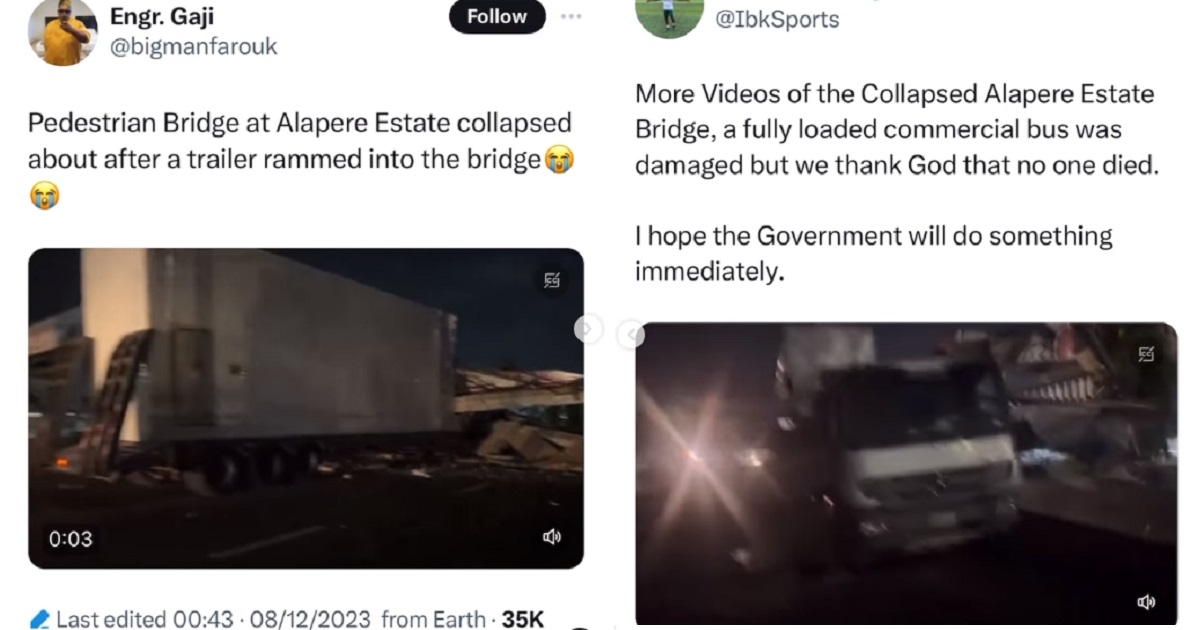Play the right damaged bus video
This screenshot has width=1200, height=630.
905,475
